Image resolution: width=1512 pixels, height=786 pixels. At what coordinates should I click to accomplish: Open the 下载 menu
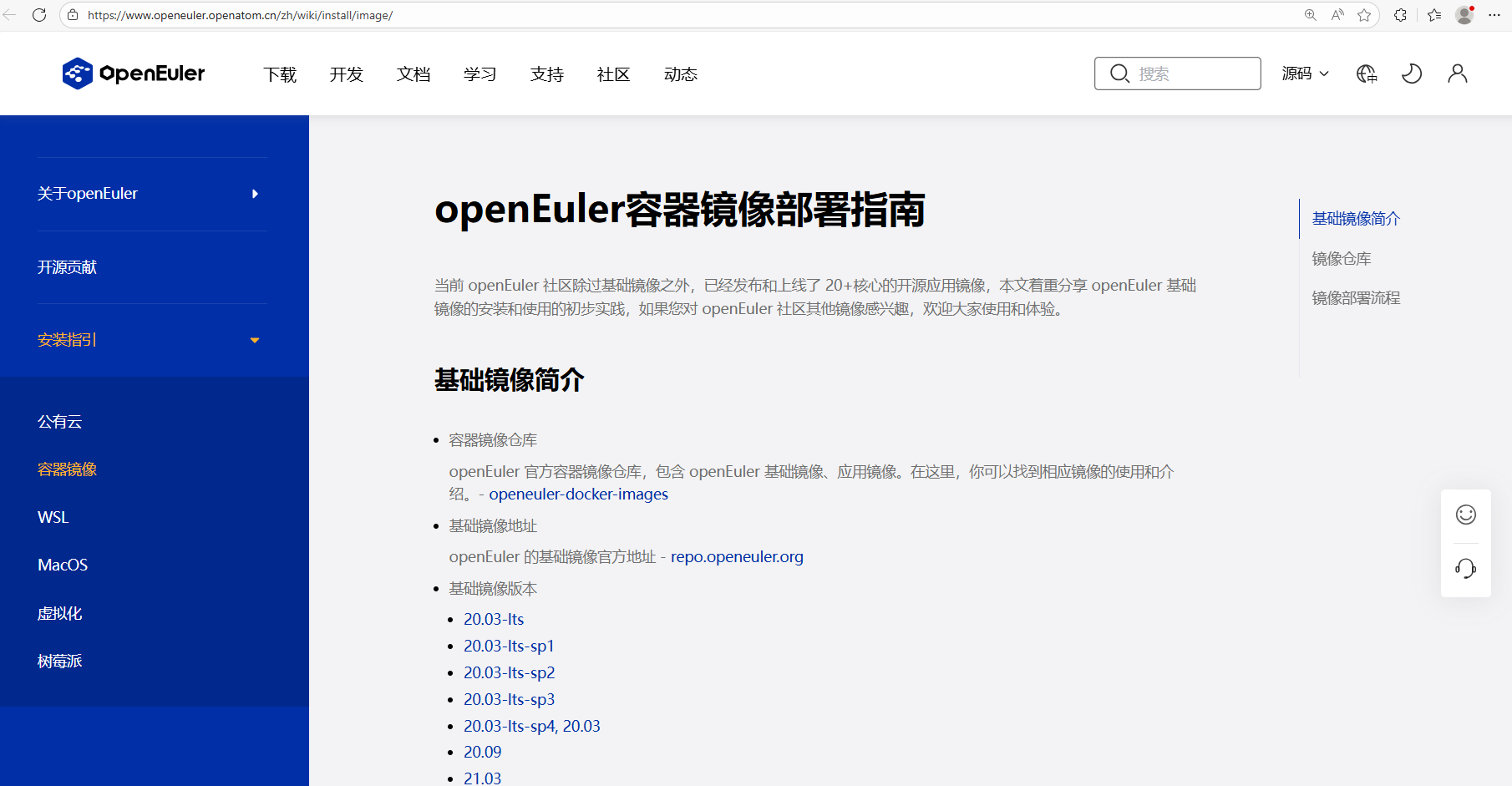coord(280,74)
